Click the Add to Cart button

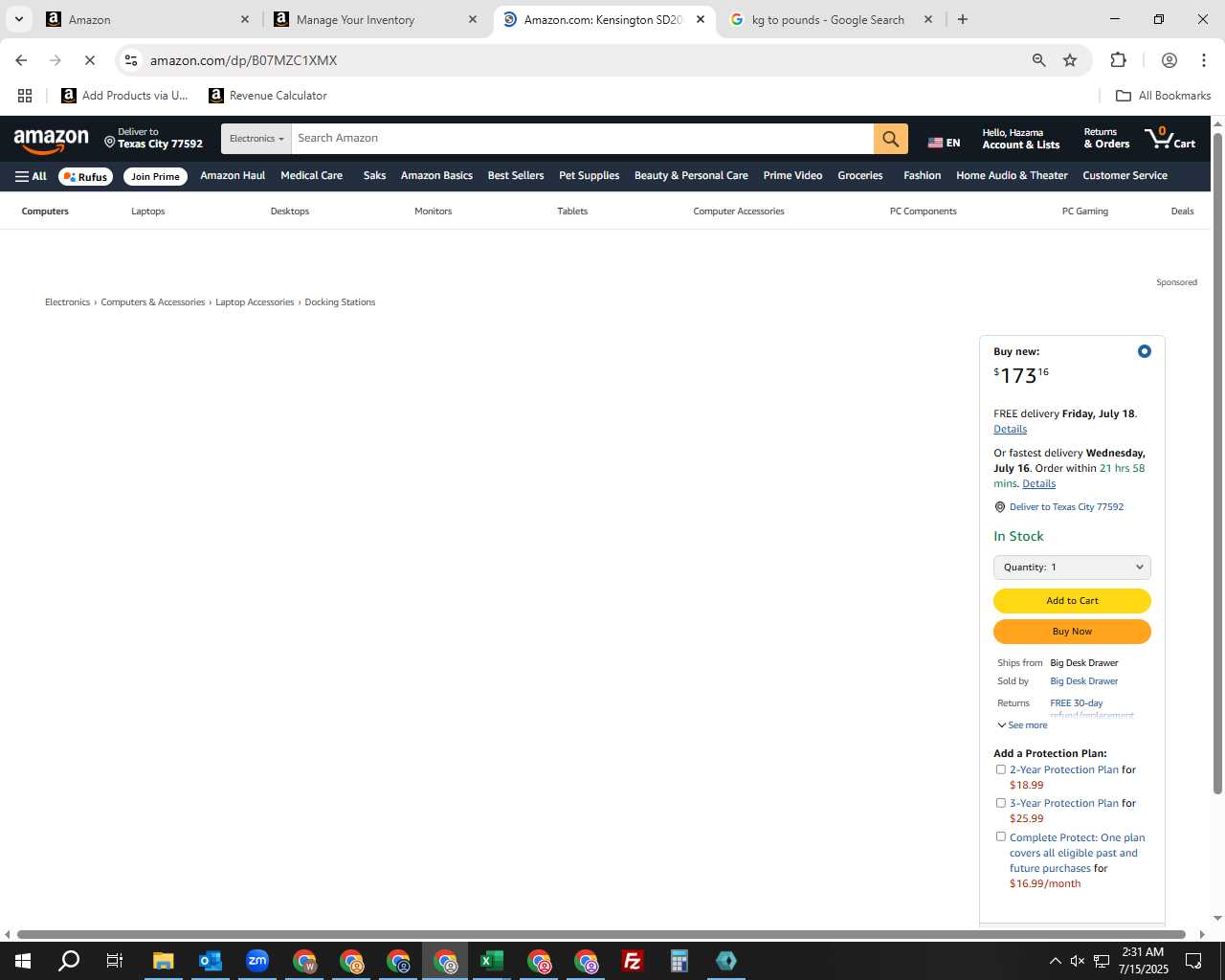(x=1072, y=601)
